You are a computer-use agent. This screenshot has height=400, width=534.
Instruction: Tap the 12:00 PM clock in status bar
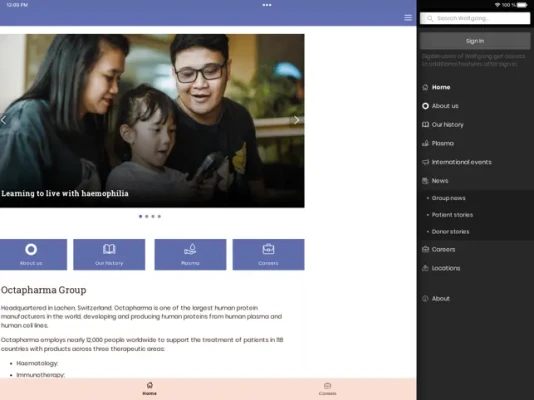click(17, 5)
